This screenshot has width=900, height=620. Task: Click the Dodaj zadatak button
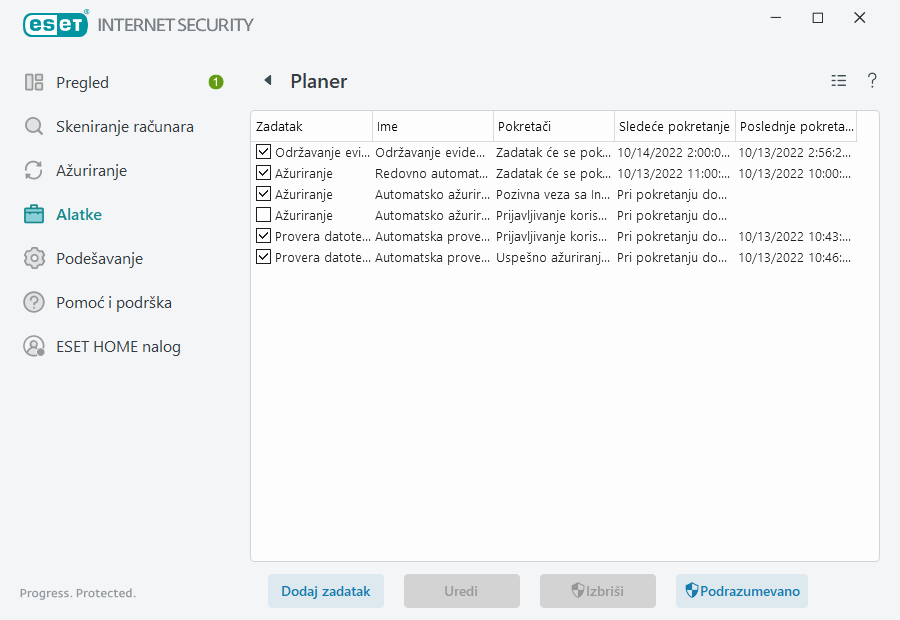(325, 591)
